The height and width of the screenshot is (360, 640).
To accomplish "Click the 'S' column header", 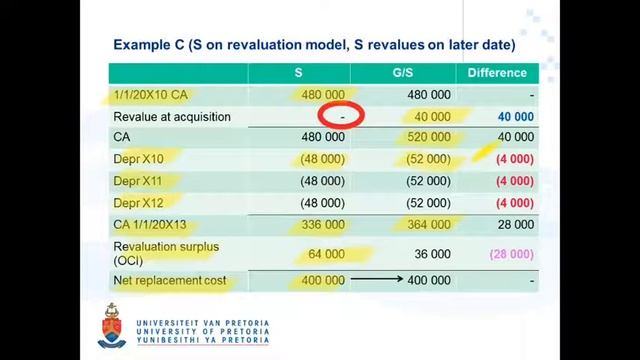I will coord(298,73).
